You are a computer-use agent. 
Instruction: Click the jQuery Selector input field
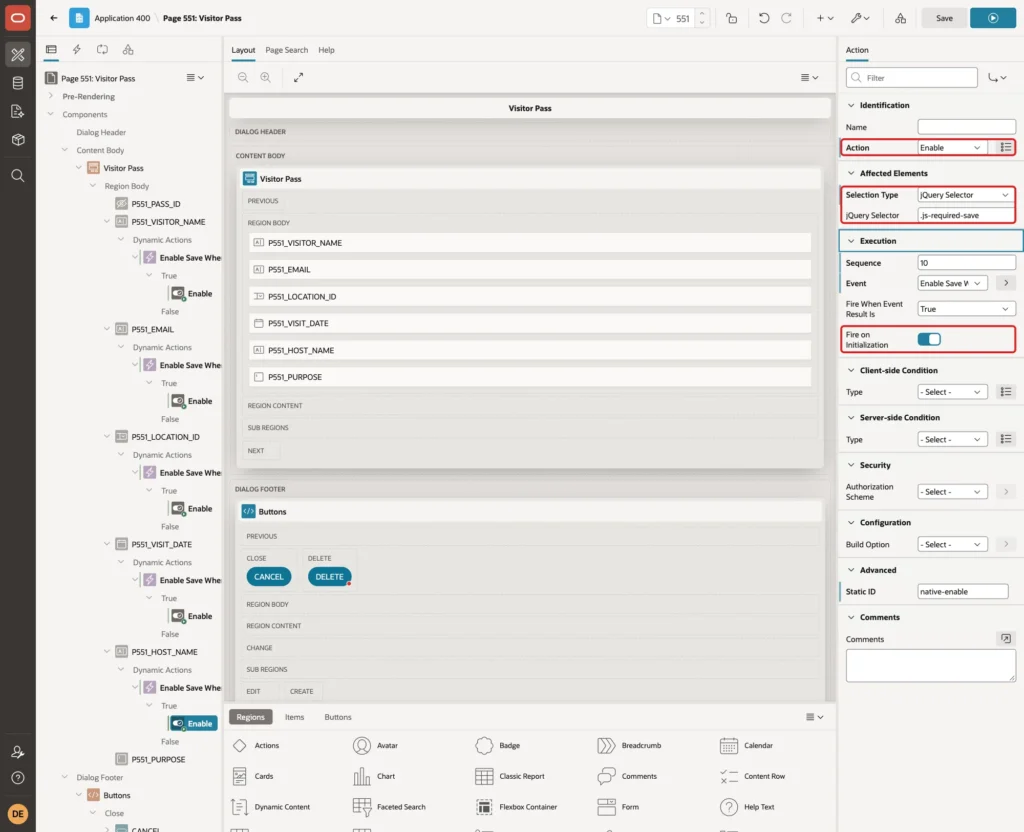tap(966, 215)
